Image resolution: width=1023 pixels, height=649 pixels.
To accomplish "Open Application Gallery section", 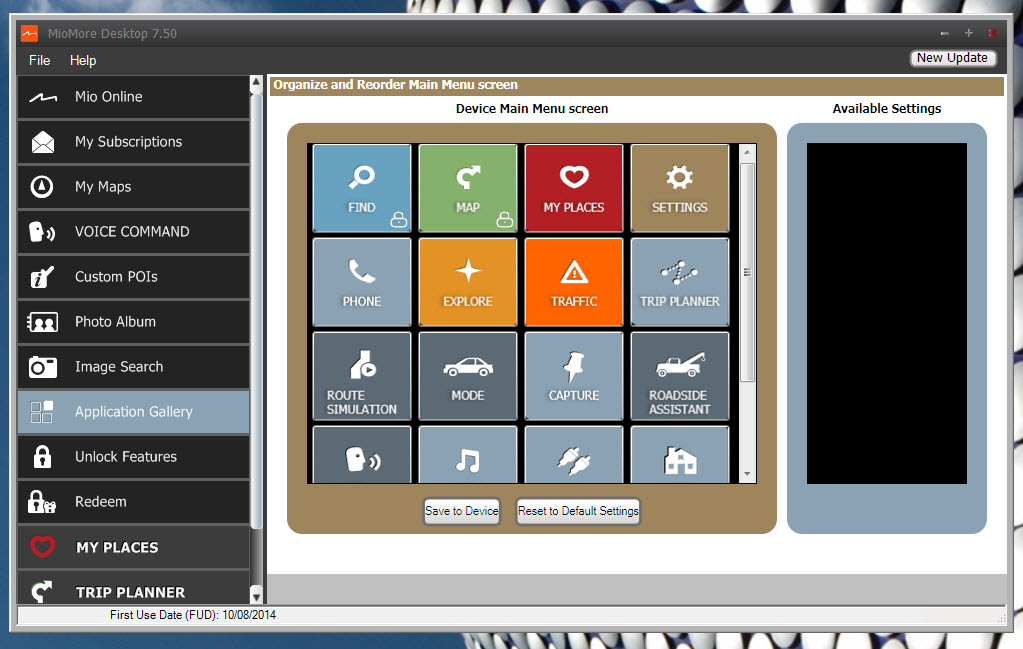I will [133, 412].
